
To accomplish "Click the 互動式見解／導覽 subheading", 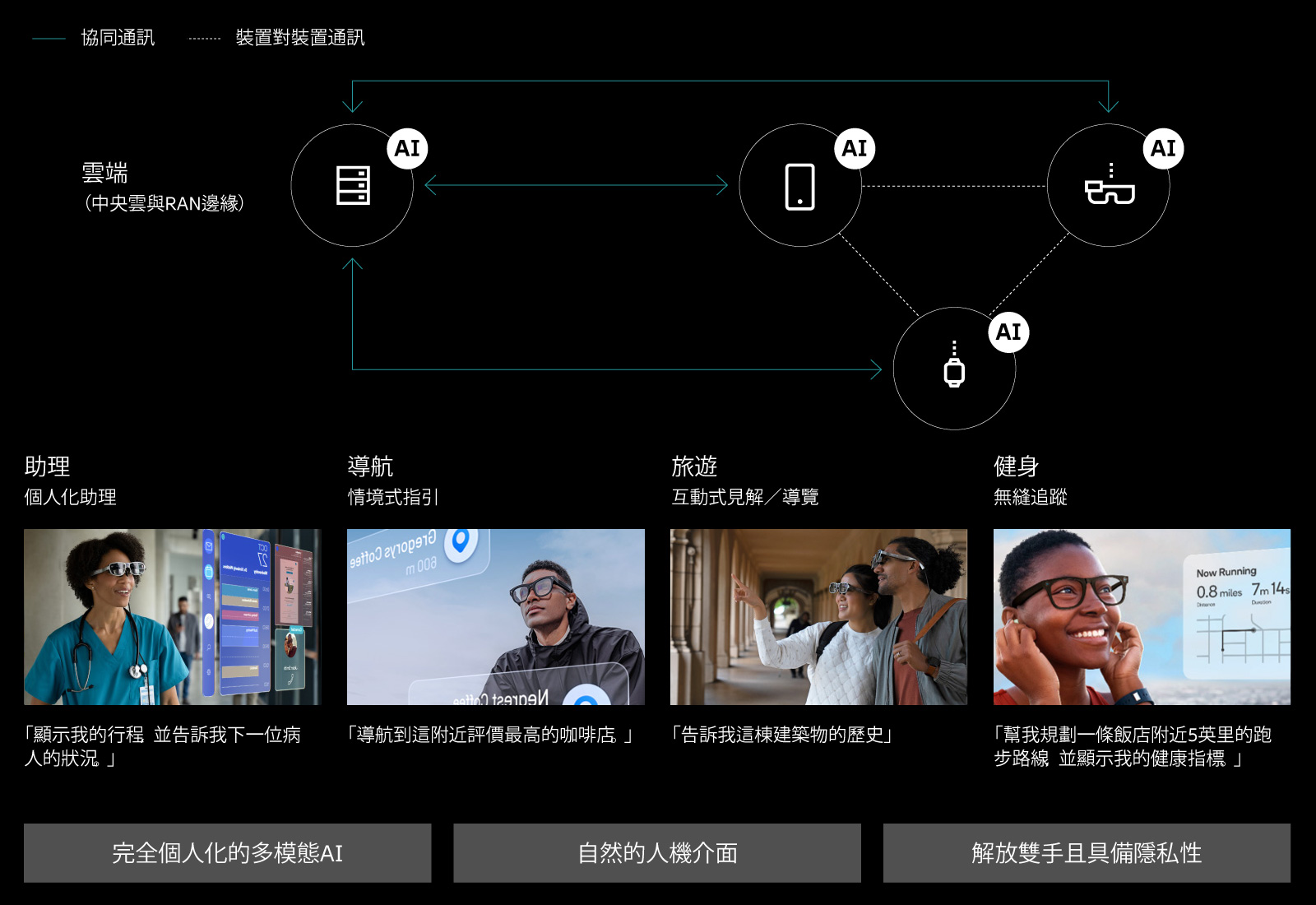I will click(744, 497).
